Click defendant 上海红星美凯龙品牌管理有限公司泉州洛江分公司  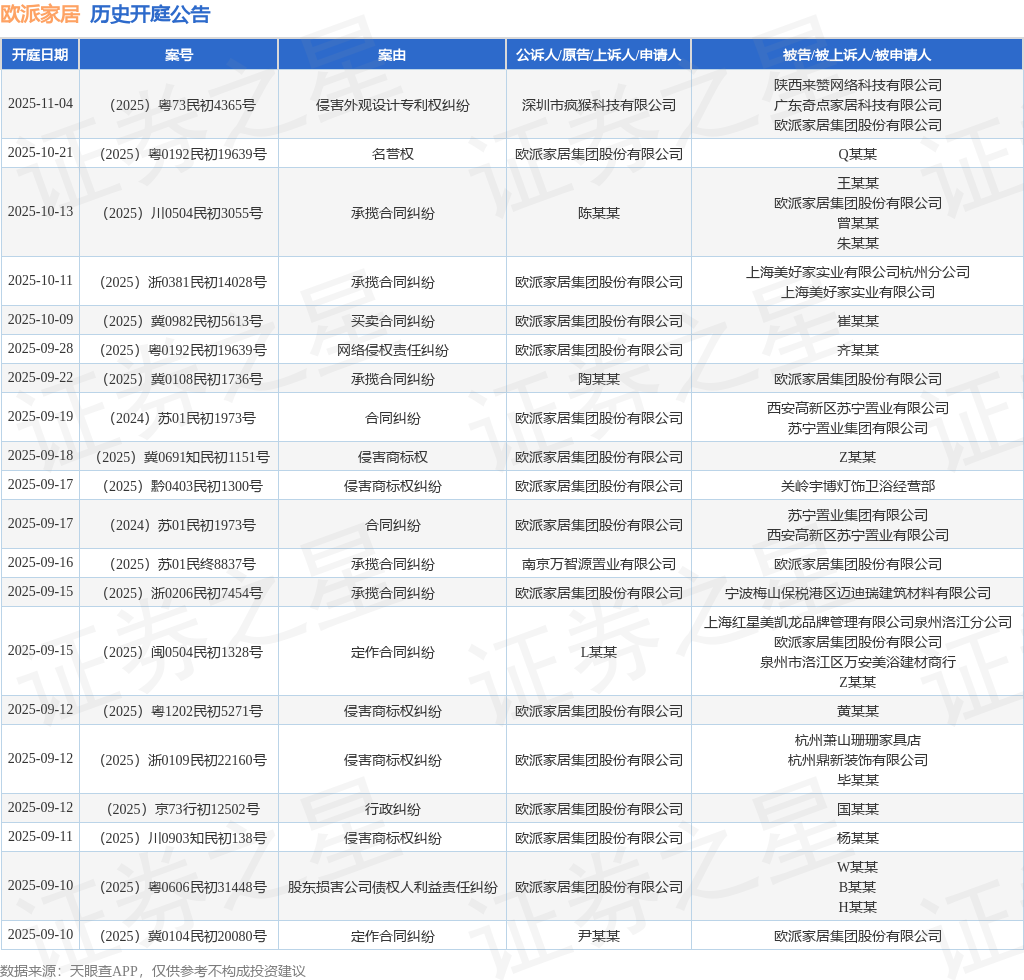[857, 622]
